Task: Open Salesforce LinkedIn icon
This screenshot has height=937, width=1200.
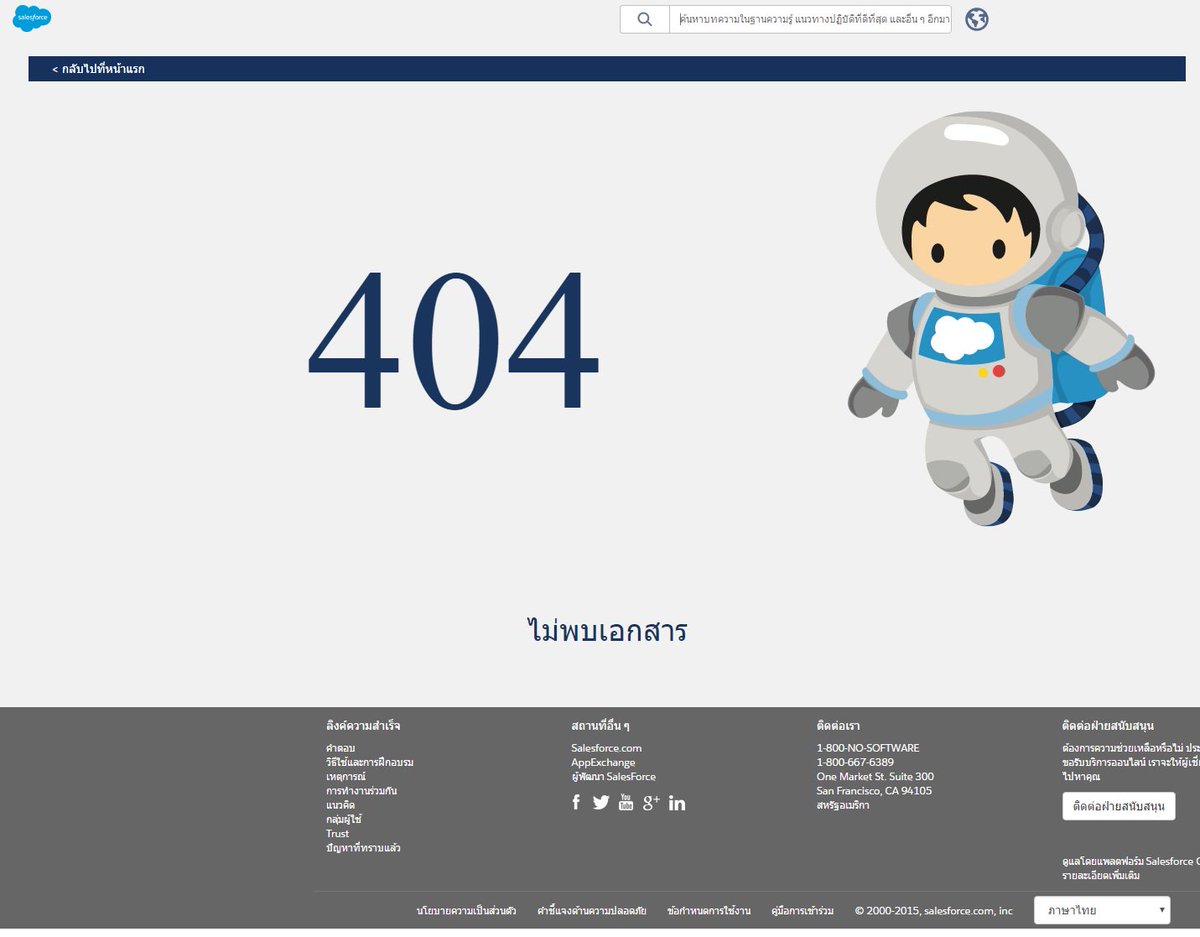Action: click(x=677, y=802)
